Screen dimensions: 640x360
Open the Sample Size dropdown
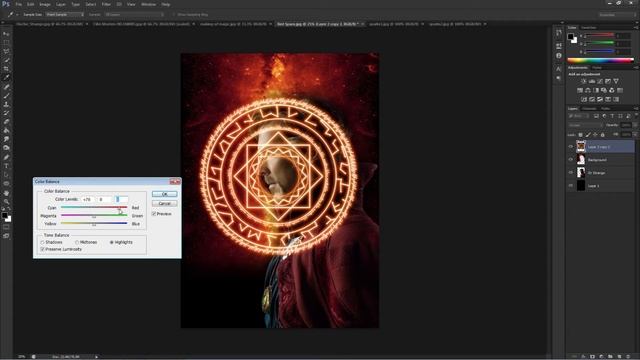pyautogui.click(x=64, y=15)
